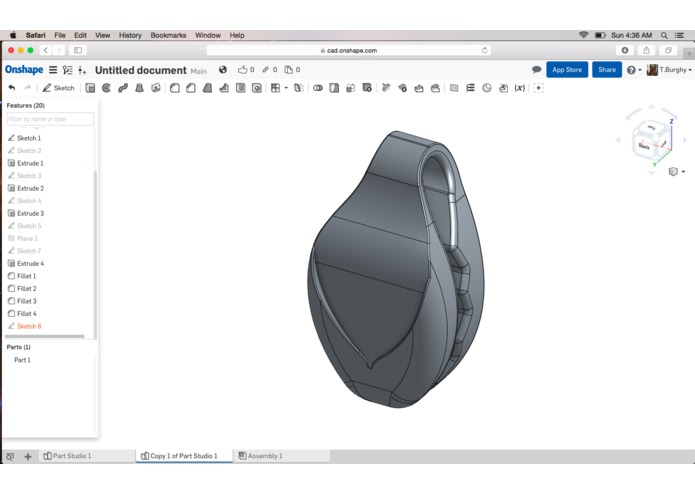This screenshot has width=695, height=494.
Task: Select the Delete part tool
Action: [x=367, y=88]
